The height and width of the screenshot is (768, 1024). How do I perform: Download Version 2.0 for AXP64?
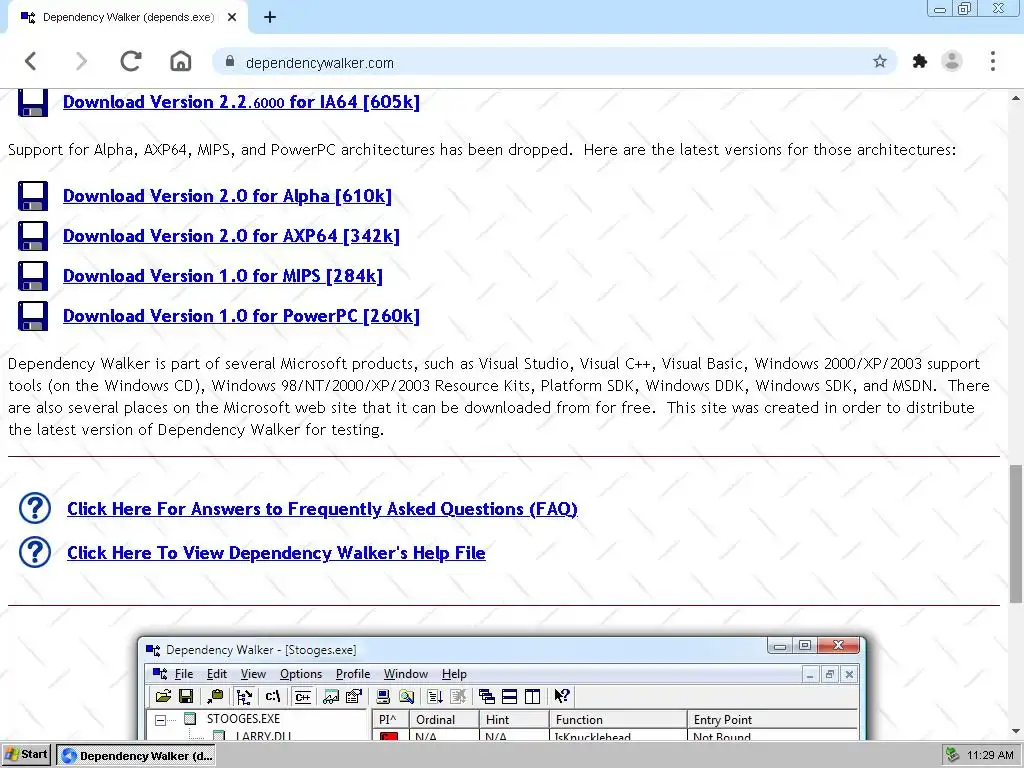[x=231, y=236]
